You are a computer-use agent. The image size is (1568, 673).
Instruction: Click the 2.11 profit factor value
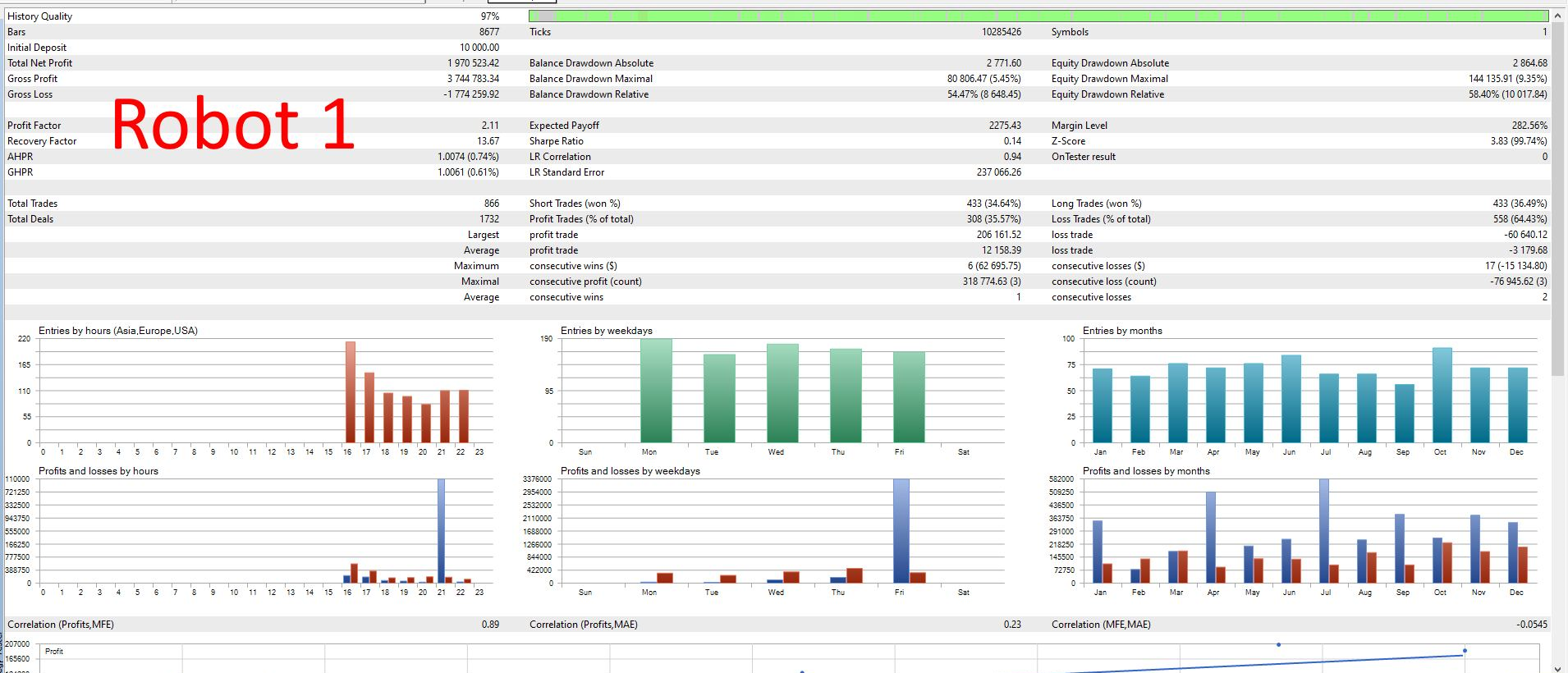pos(490,126)
